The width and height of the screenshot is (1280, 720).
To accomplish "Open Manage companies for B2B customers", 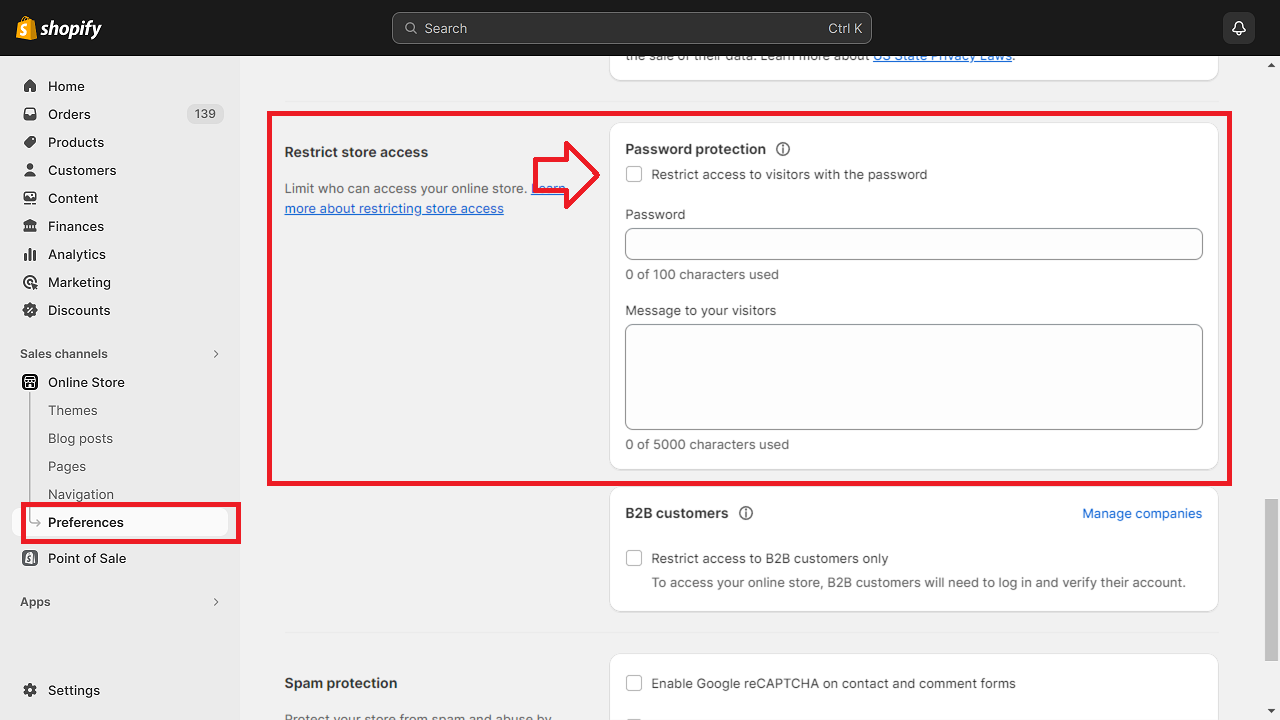I will coord(1142,513).
